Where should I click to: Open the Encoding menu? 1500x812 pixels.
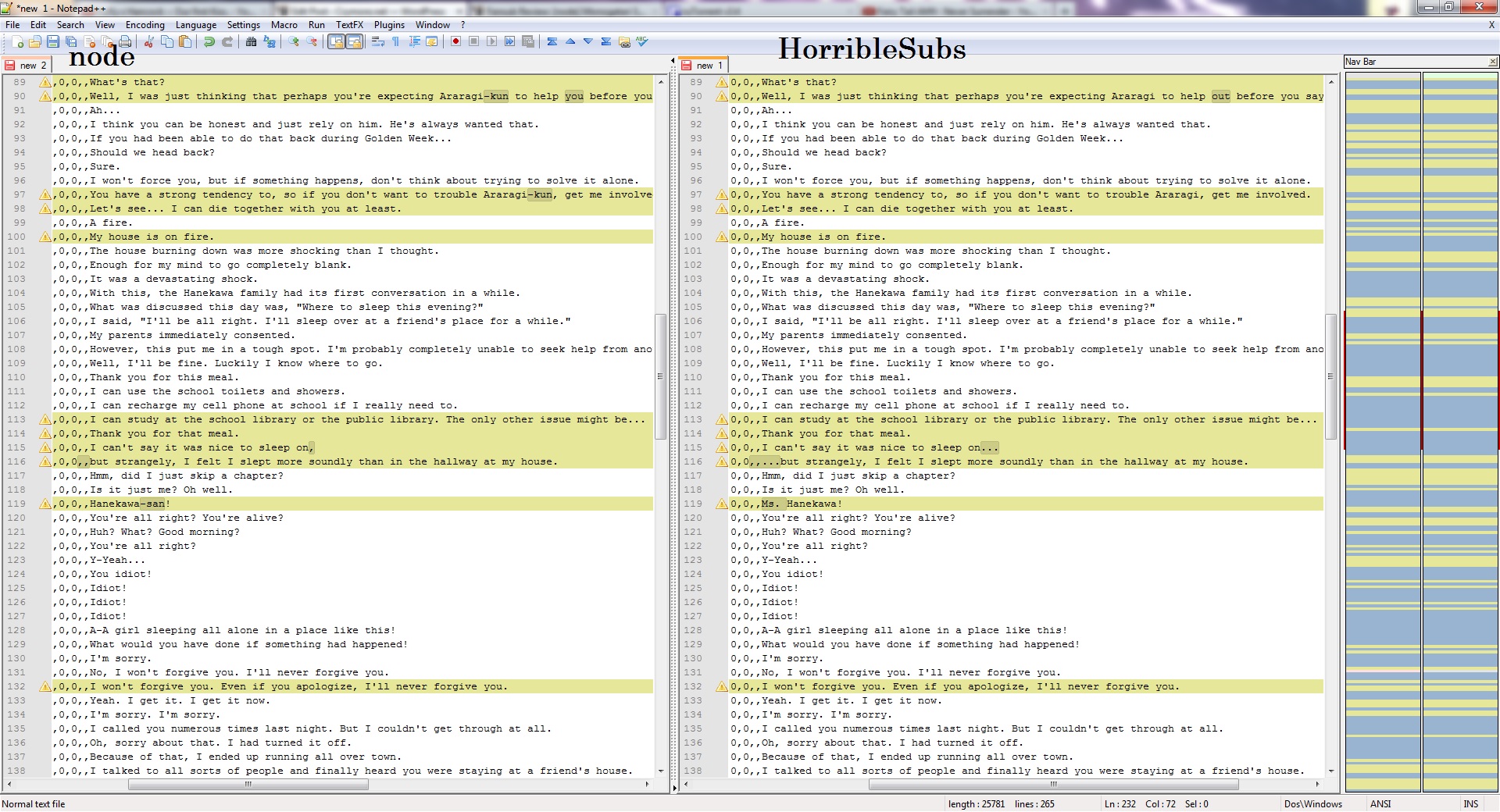pyautogui.click(x=145, y=25)
